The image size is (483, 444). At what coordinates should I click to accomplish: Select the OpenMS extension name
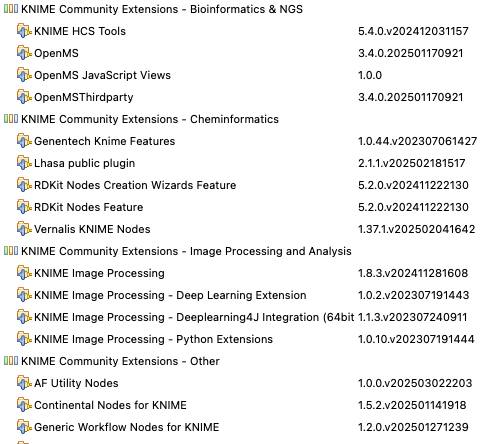pyautogui.click(x=56, y=53)
